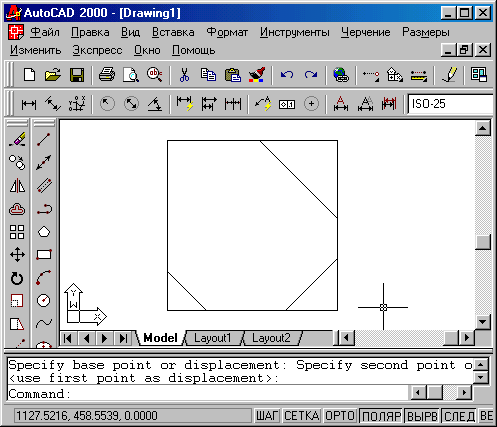Open the Файл menu

click(45, 32)
